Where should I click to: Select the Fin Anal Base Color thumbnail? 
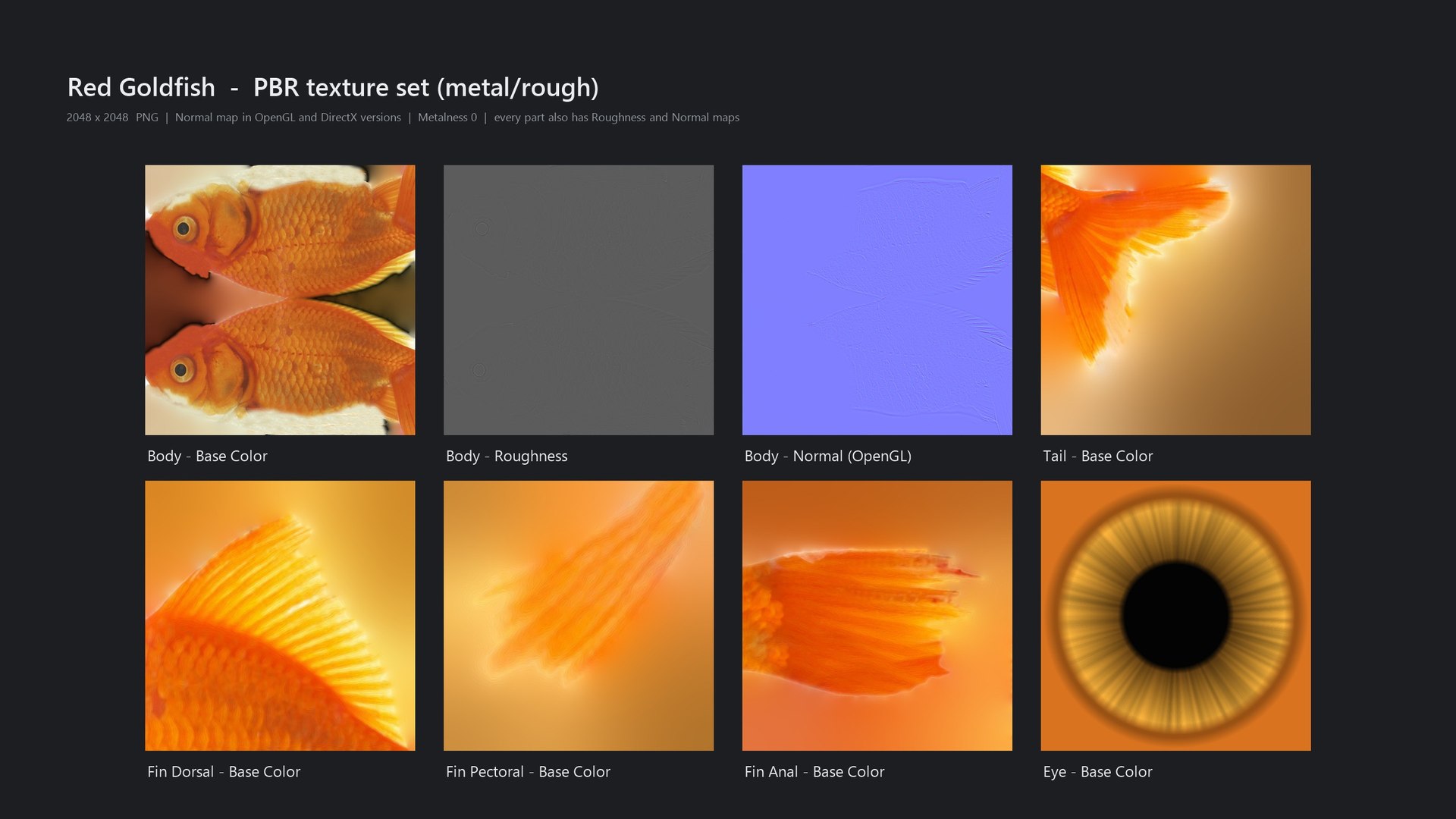tap(877, 616)
